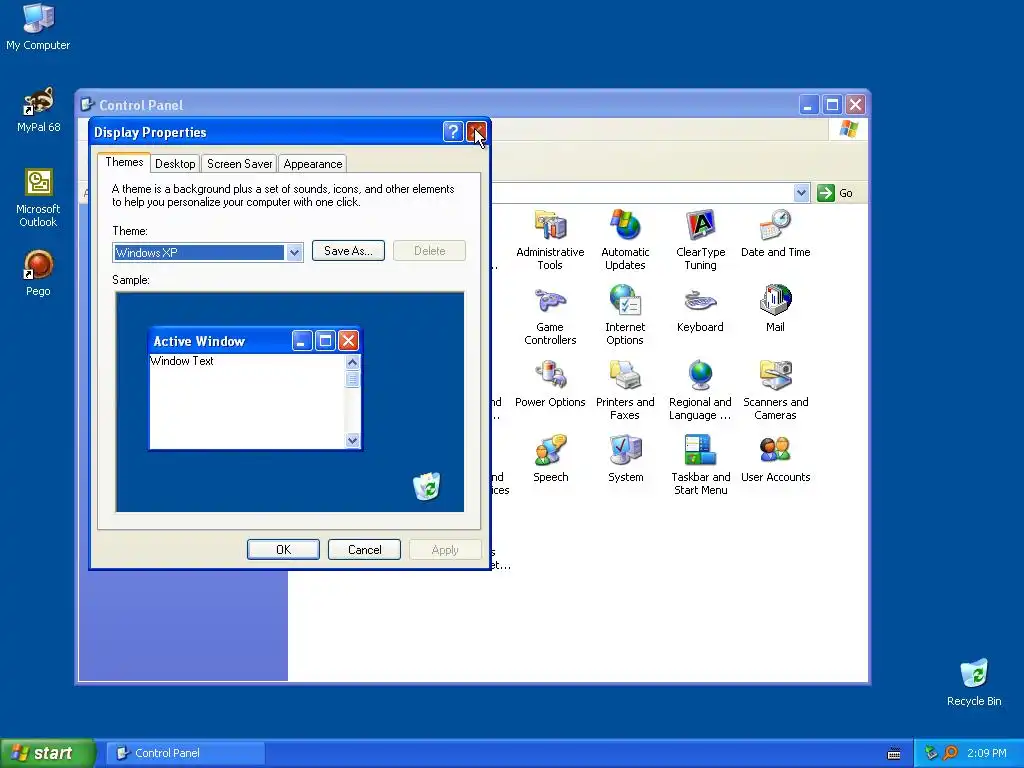Select Pego desktop shortcut
The image size is (1024, 768).
click(x=38, y=273)
